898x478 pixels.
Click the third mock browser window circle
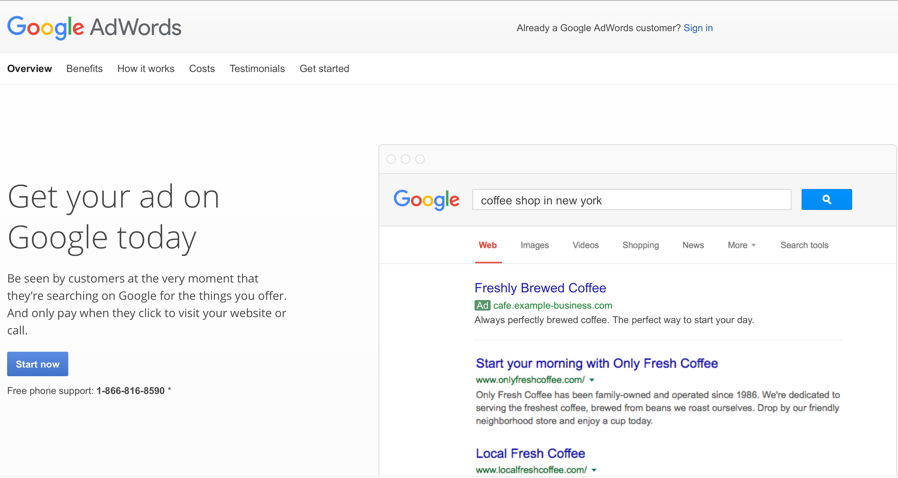pyautogui.click(x=420, y=159)
